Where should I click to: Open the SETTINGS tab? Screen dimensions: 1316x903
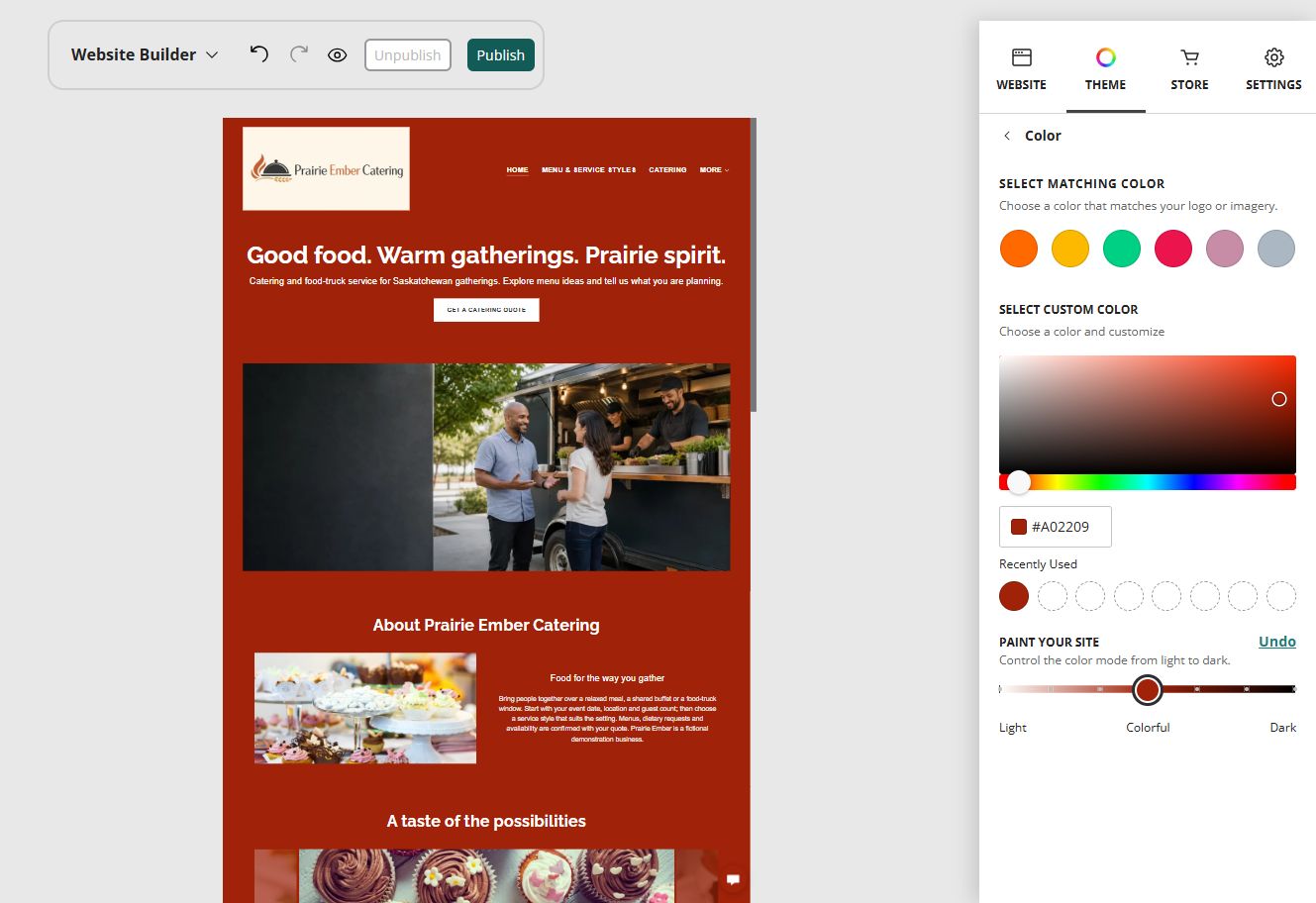[x=1273, y=69]
